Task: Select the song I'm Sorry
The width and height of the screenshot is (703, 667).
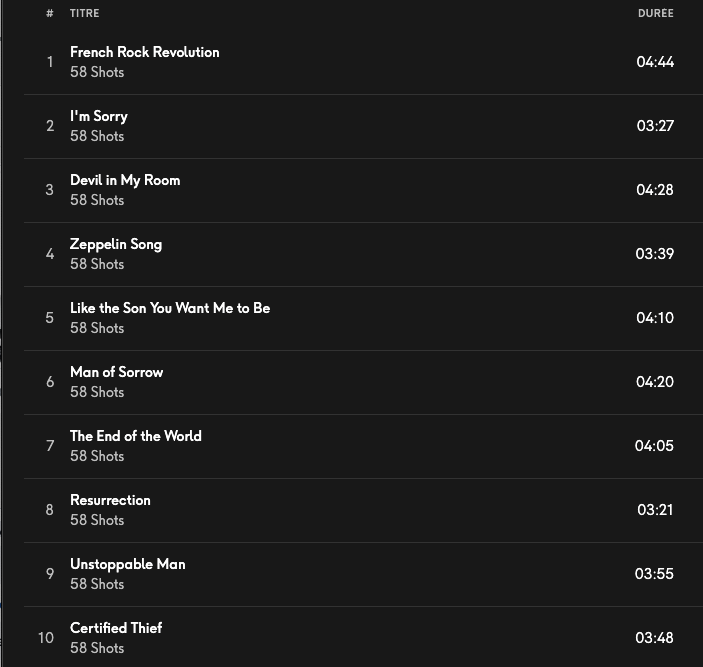Action: 98,116
